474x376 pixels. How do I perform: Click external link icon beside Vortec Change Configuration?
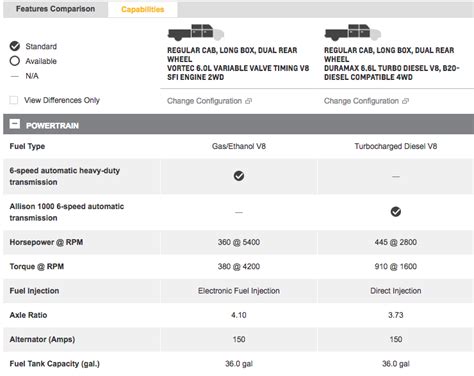point(248,101)
